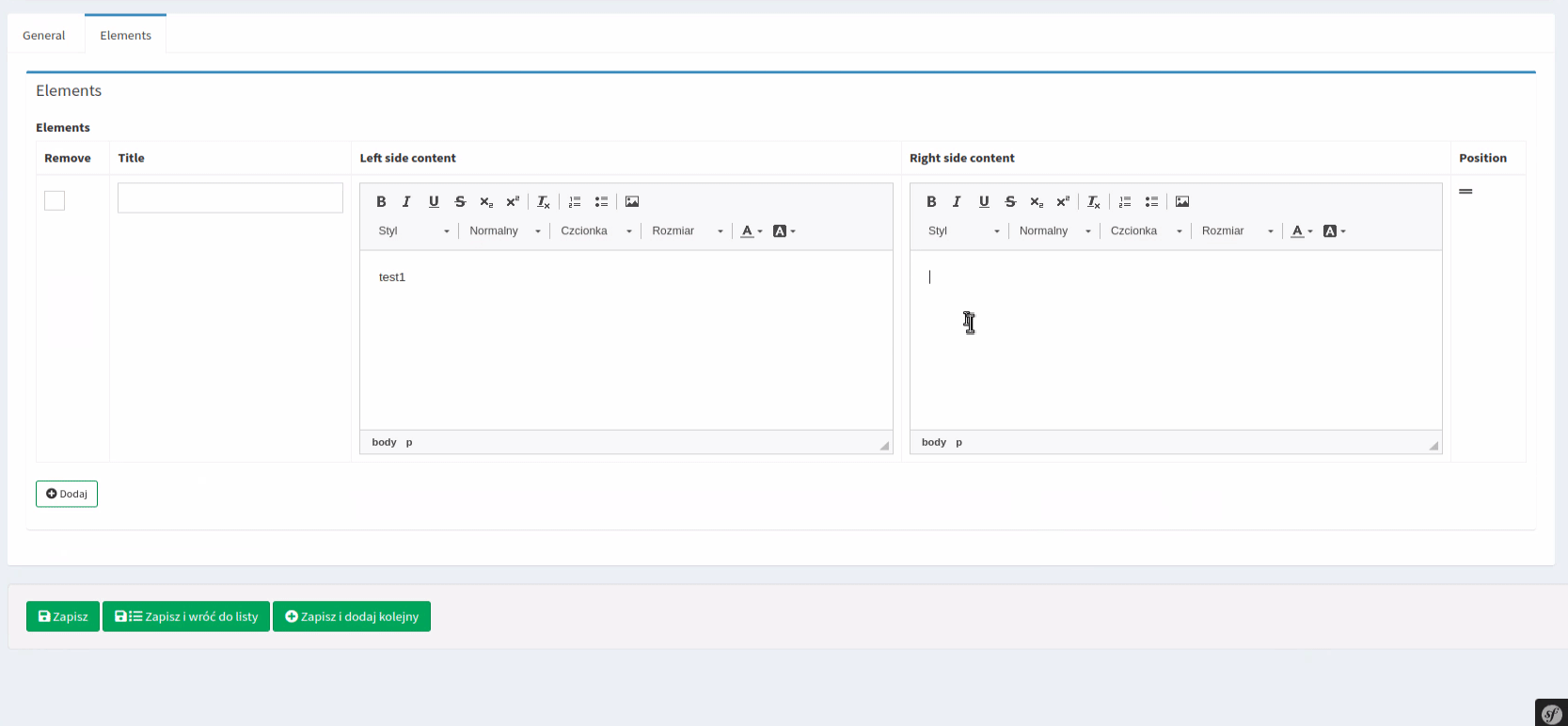Click the Title input field
The height and width of the screenshot is (726, 1568).
point(230,197)
